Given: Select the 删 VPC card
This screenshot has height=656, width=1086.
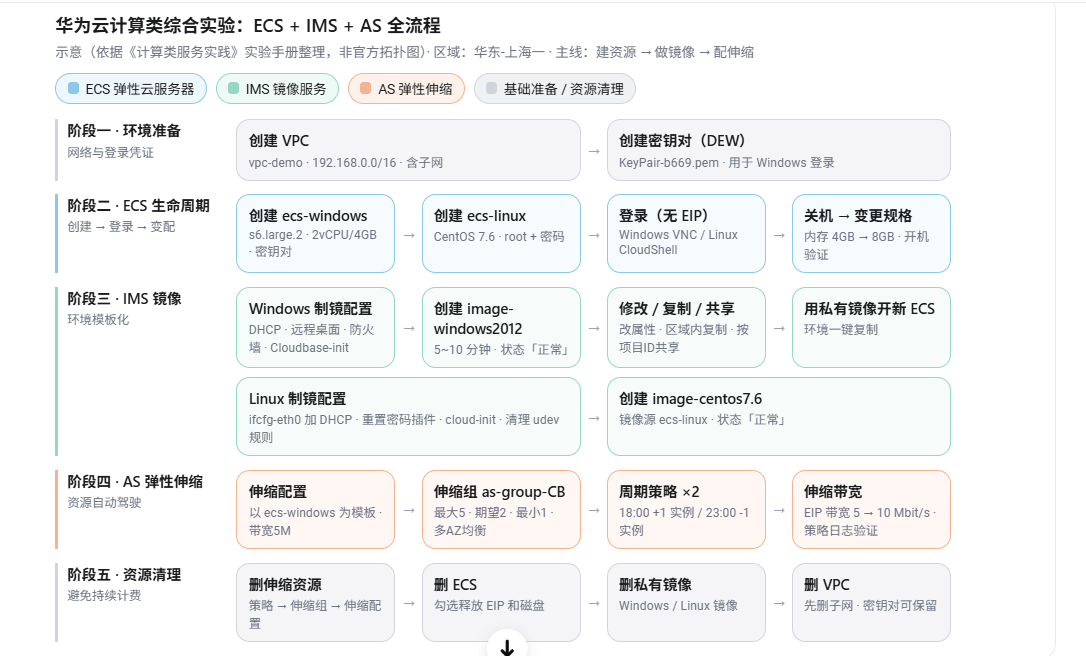Looking at the screenshot, I should pyautogui.click(x=871, y=603).
